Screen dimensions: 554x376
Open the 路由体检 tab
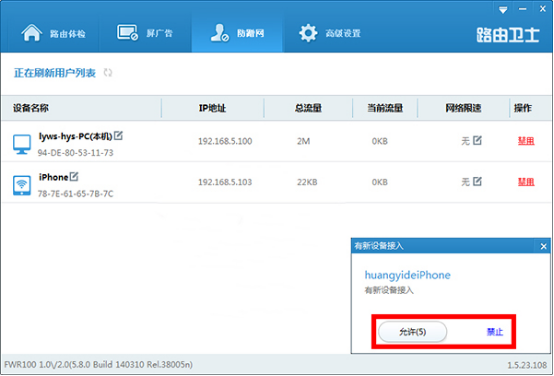pos(53,34)
